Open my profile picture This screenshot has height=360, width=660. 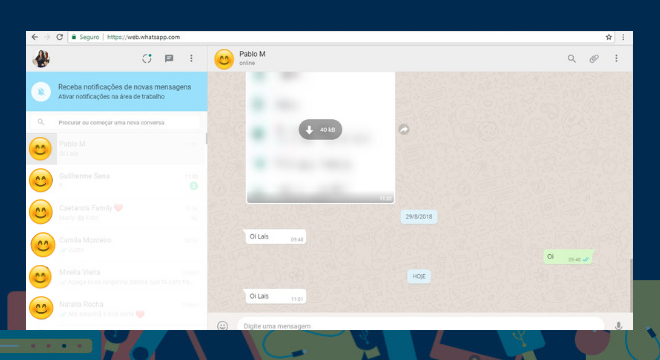[41, 59]
